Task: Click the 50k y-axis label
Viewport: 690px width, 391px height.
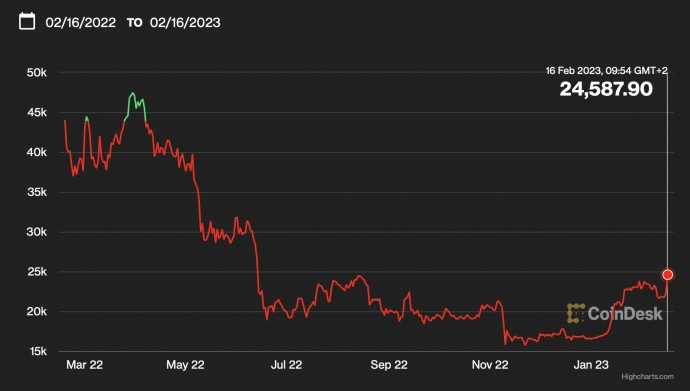Action: 37,73
